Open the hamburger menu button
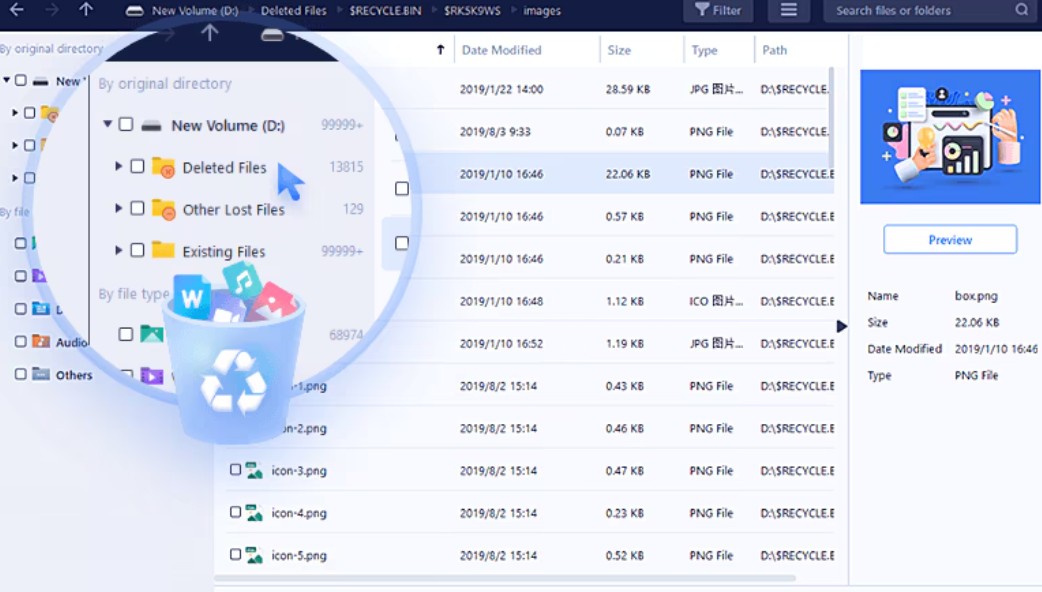This screenshot has width=1042, height=592. 788,10
